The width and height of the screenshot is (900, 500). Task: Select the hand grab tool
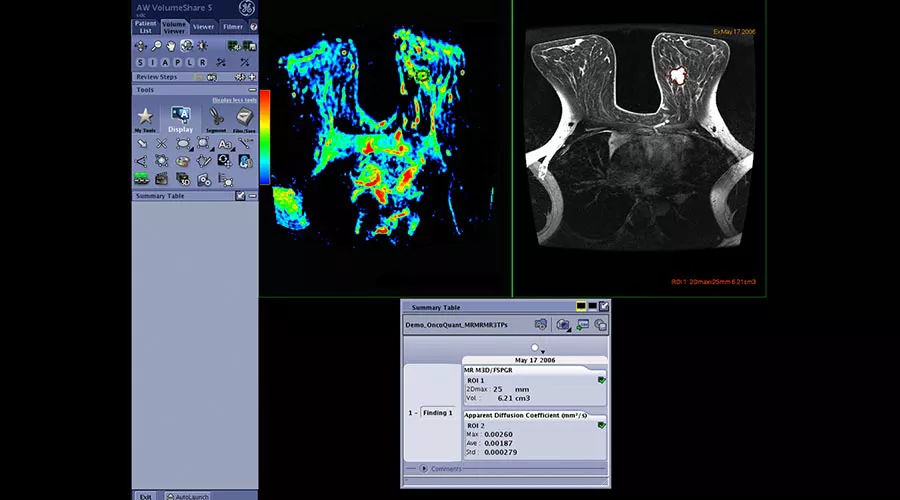[171, 45]
